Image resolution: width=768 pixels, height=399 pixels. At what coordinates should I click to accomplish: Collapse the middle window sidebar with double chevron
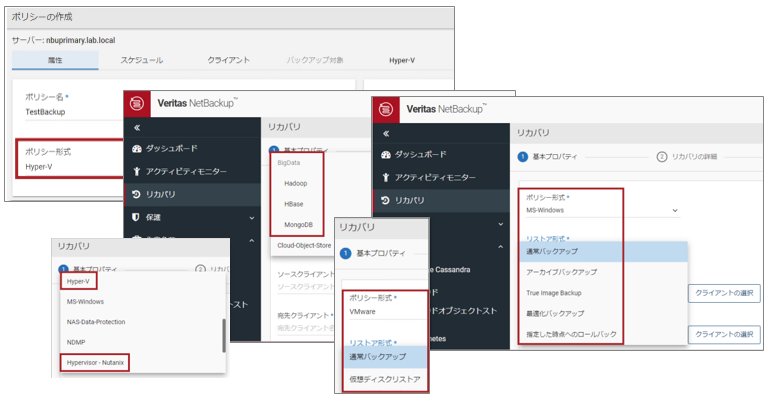click(x=137, y=128)
